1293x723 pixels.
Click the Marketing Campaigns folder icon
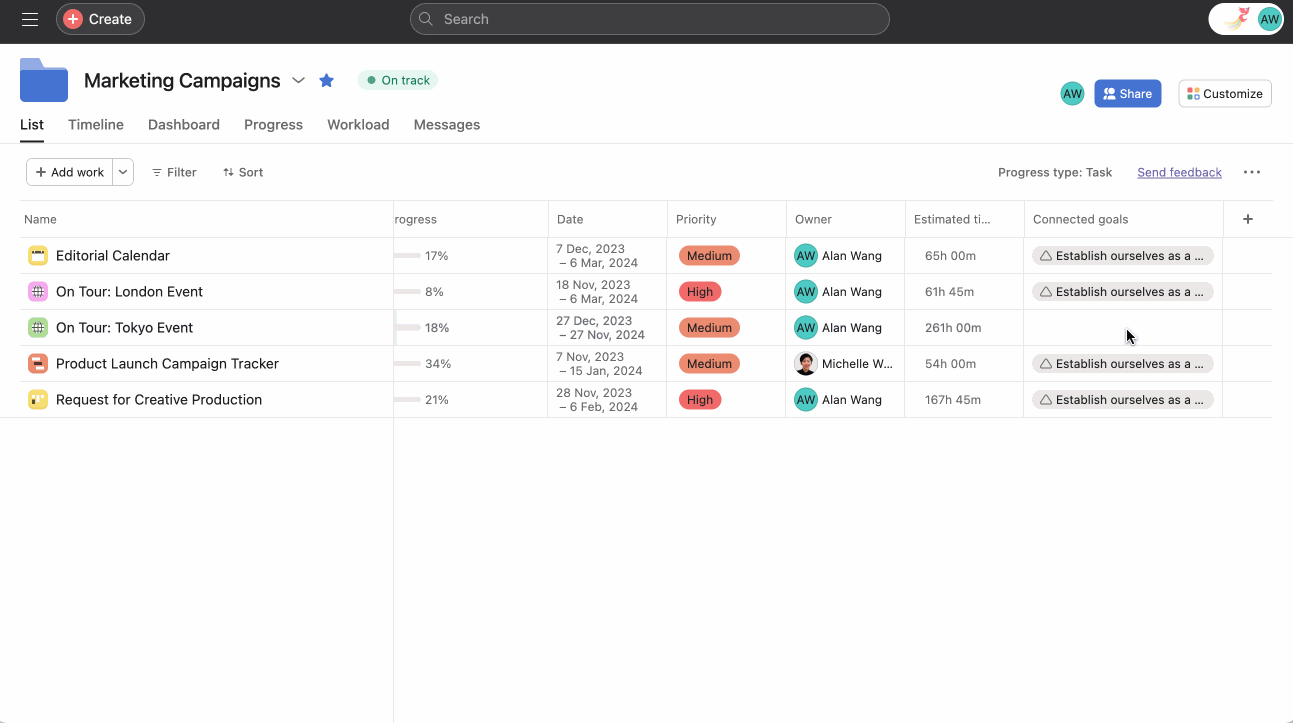pyautogui.click(x=44, y=81)
